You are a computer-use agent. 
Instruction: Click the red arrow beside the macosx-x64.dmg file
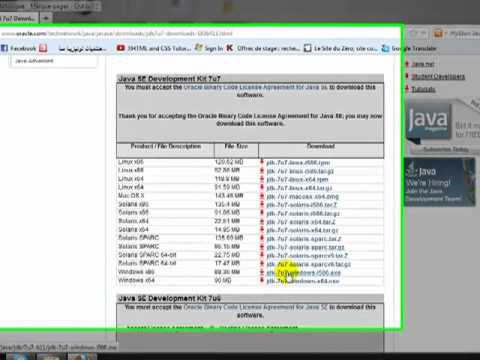(262, 196)
